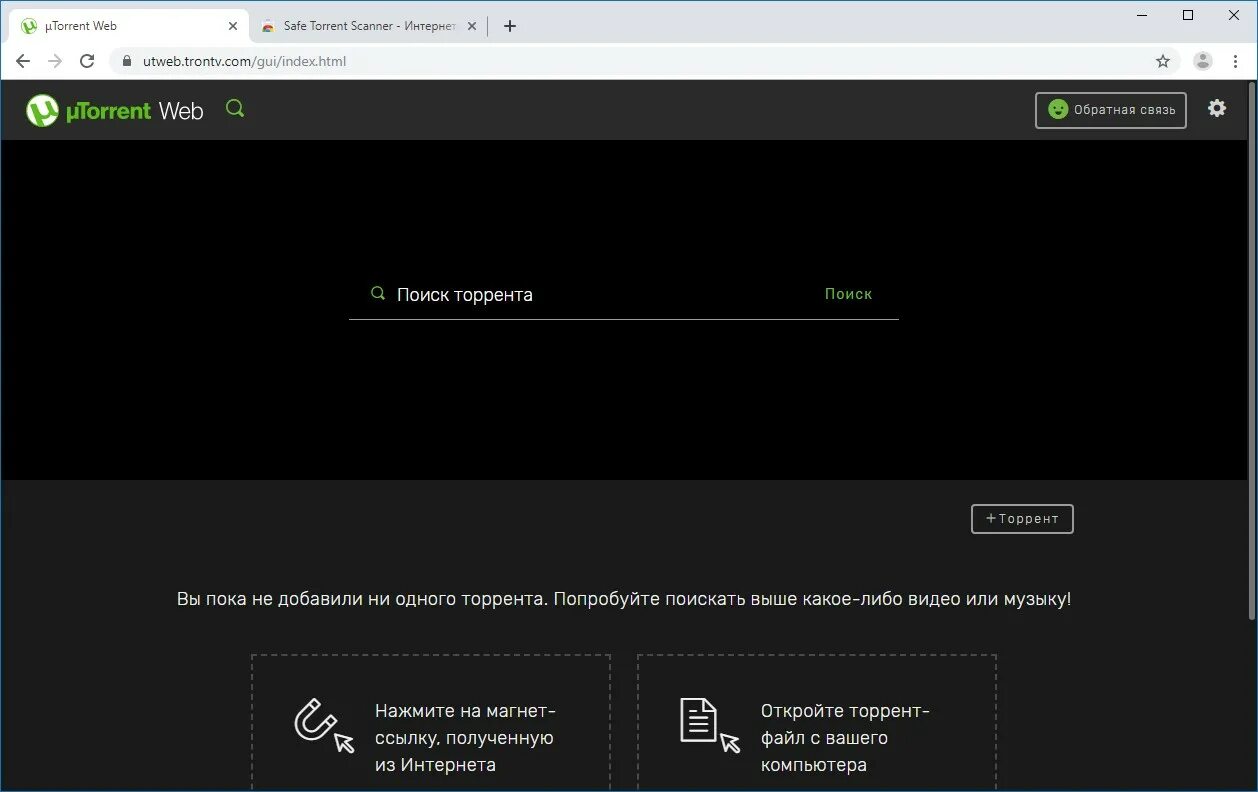Click the green Поиск search button
Image resolution: width=1258 pixels, height=792 pixels.
(849, 294)
